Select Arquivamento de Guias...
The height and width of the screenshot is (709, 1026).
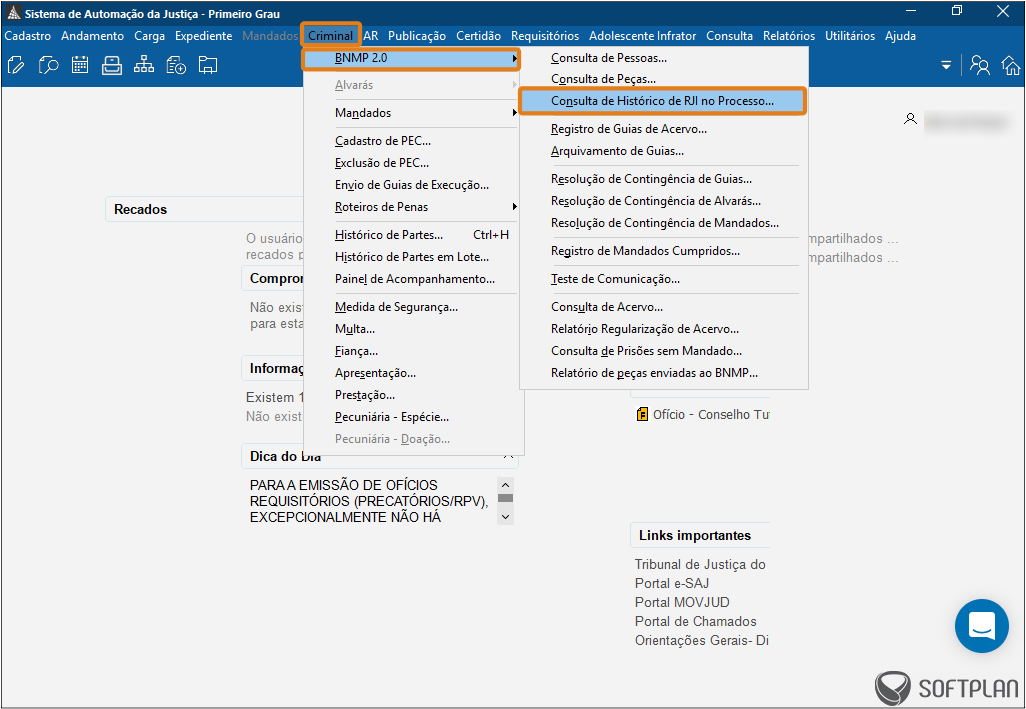click(x=663, y=150)
